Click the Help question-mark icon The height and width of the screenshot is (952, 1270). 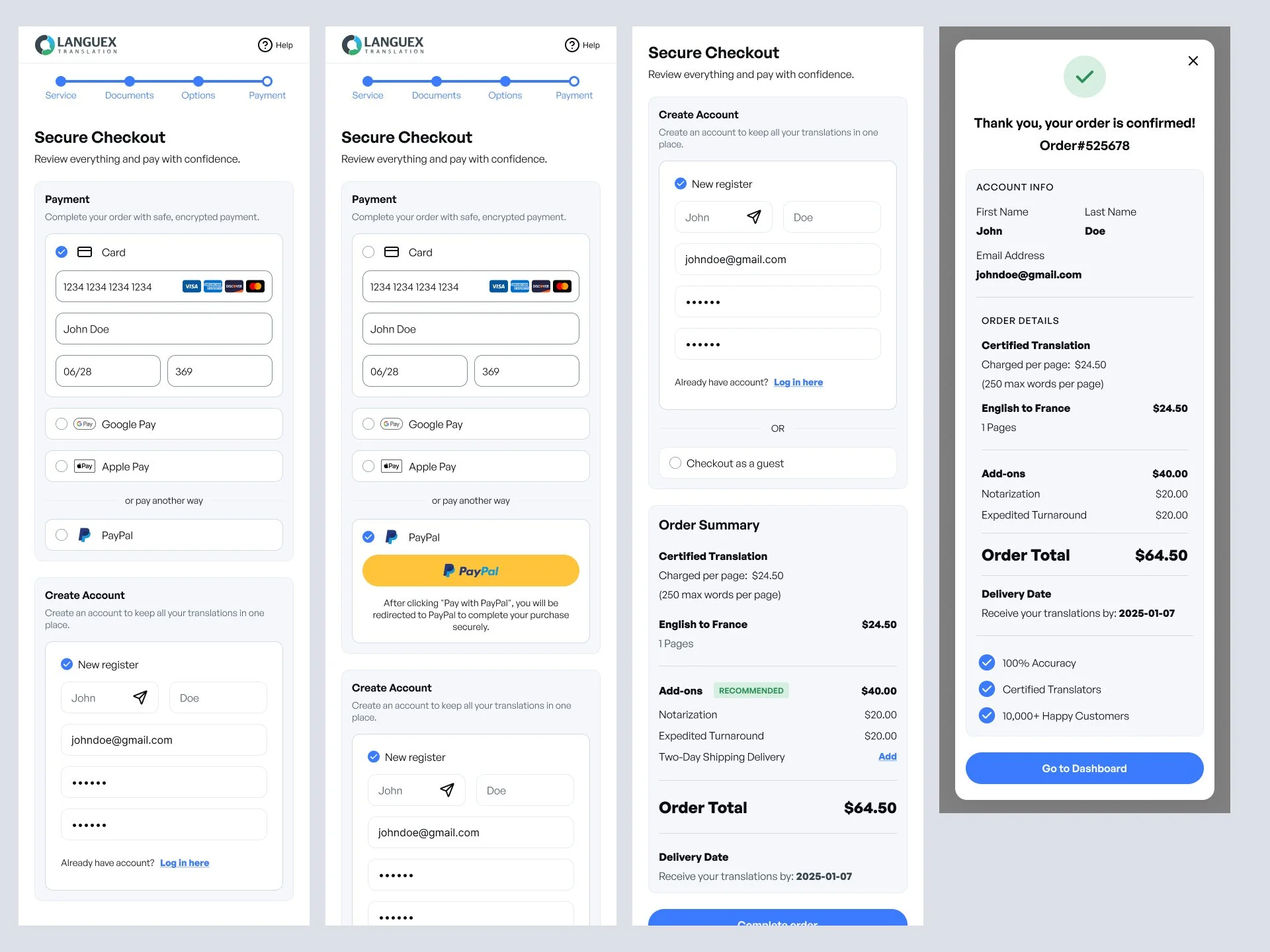pos(265,44)
